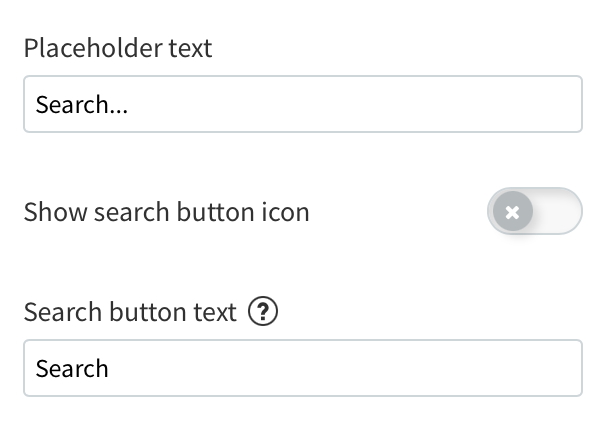The height and width of the screenshot is (424, 608).
Task: Select the bottom "Search" text field
Action: click(x=302, y=368)
